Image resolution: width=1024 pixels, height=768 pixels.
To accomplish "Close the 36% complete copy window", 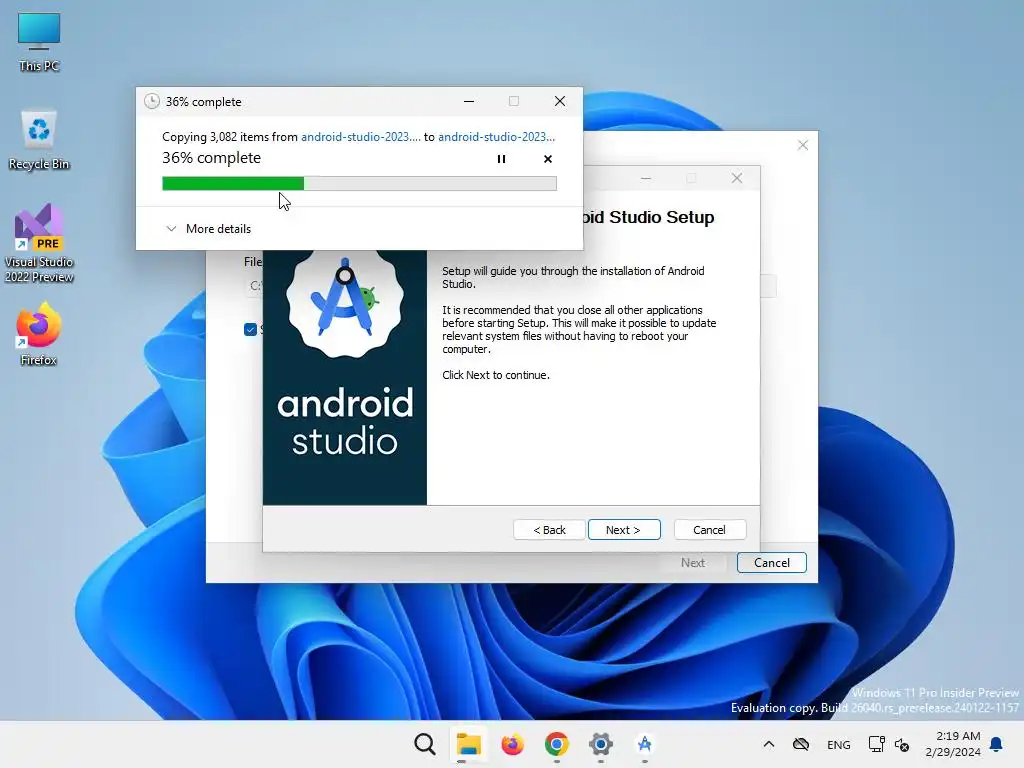I will tap(560, 101).
